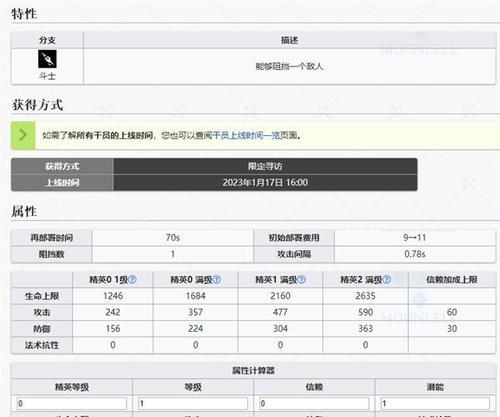The width and height of the screenshot is (500, 417).
Task: Click the 156 defense value
Action: coord(113,328)
